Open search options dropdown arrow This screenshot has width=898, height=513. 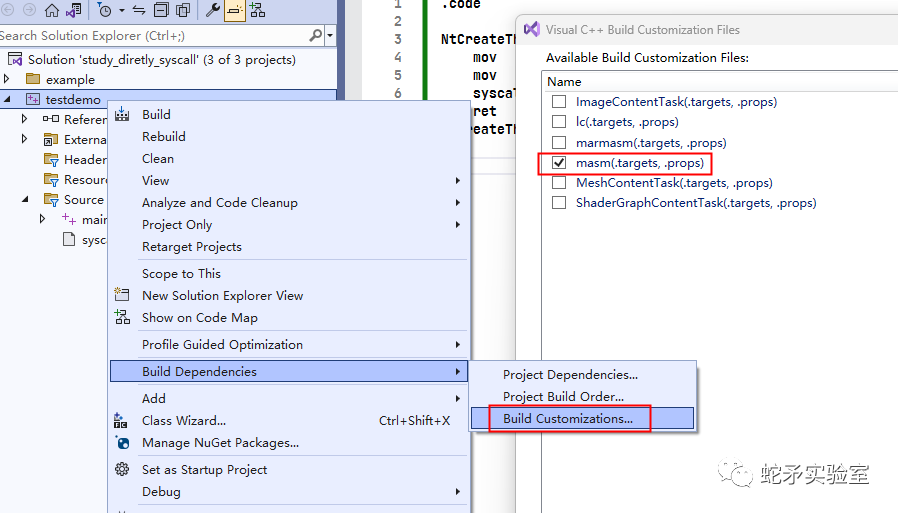(330, 35)
